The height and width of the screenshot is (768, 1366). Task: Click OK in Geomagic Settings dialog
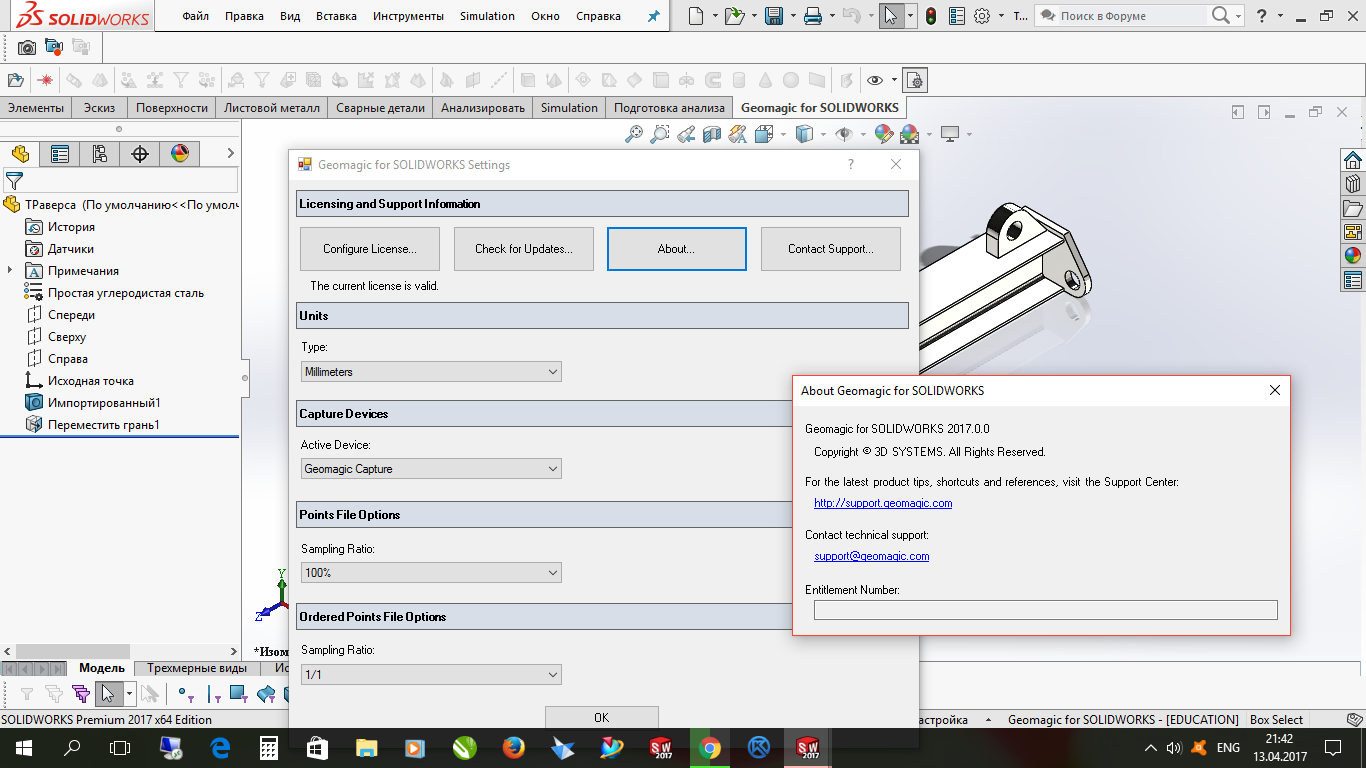pyautogui.click(x=602, y=718)
